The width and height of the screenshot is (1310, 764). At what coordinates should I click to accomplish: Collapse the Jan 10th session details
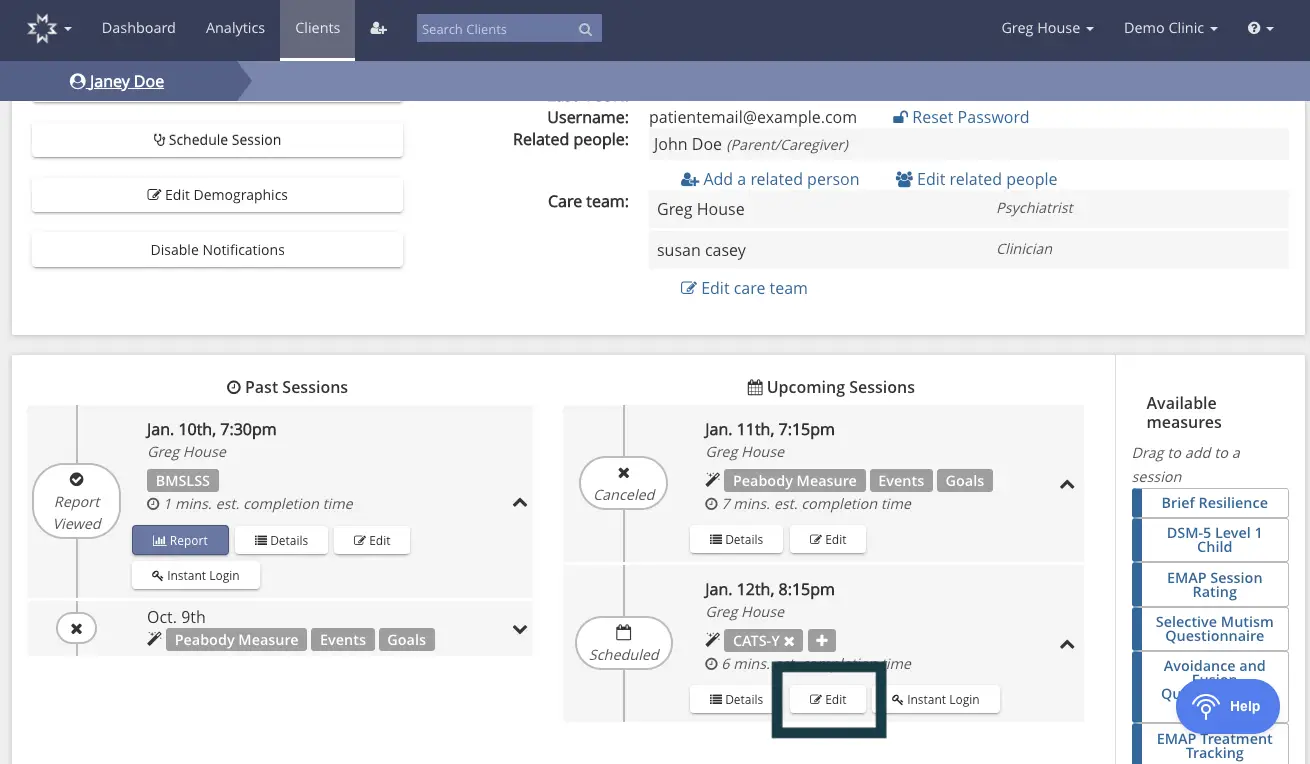click(x=519, y=502)
